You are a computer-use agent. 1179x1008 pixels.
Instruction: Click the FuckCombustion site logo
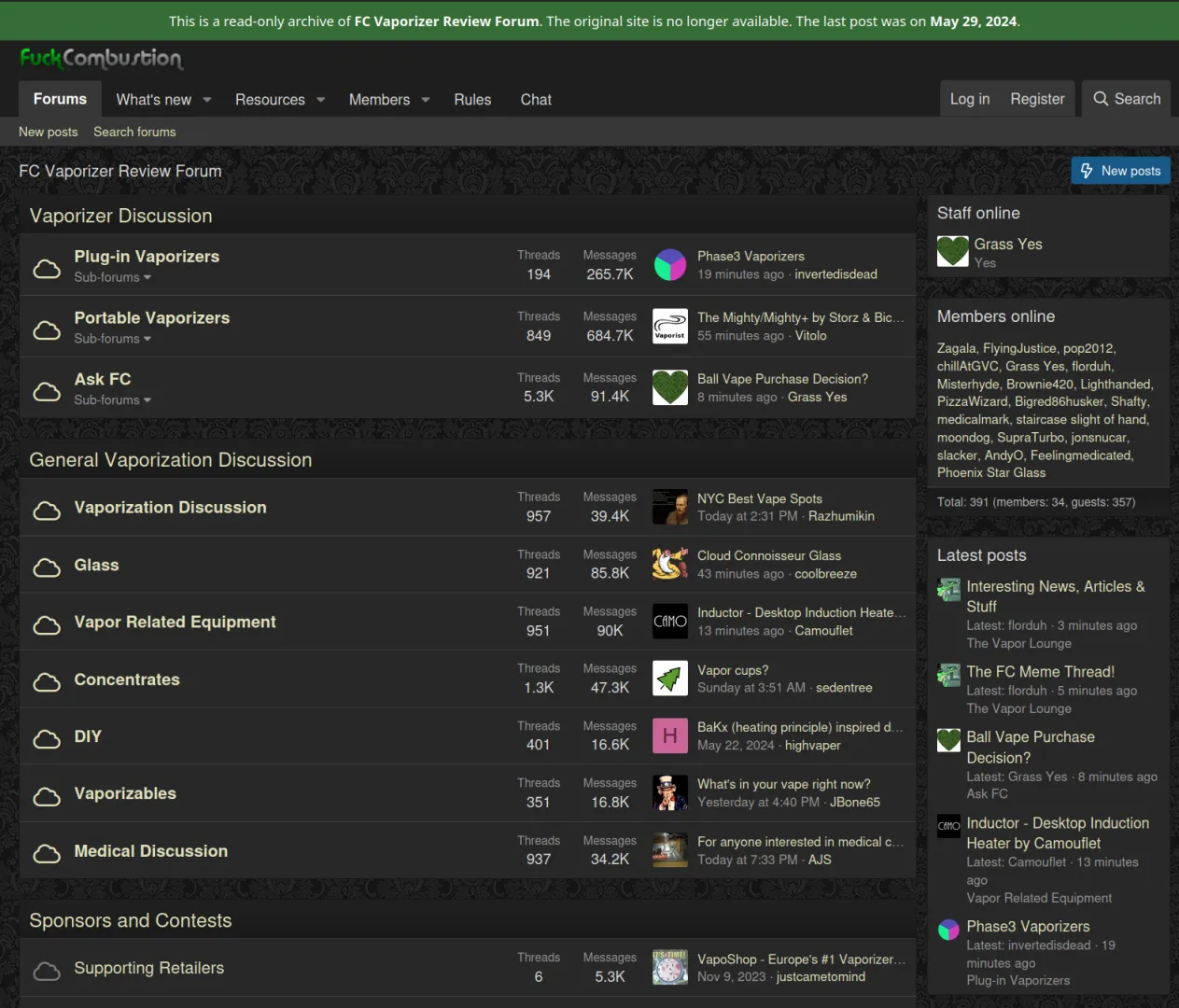(101, 59)
